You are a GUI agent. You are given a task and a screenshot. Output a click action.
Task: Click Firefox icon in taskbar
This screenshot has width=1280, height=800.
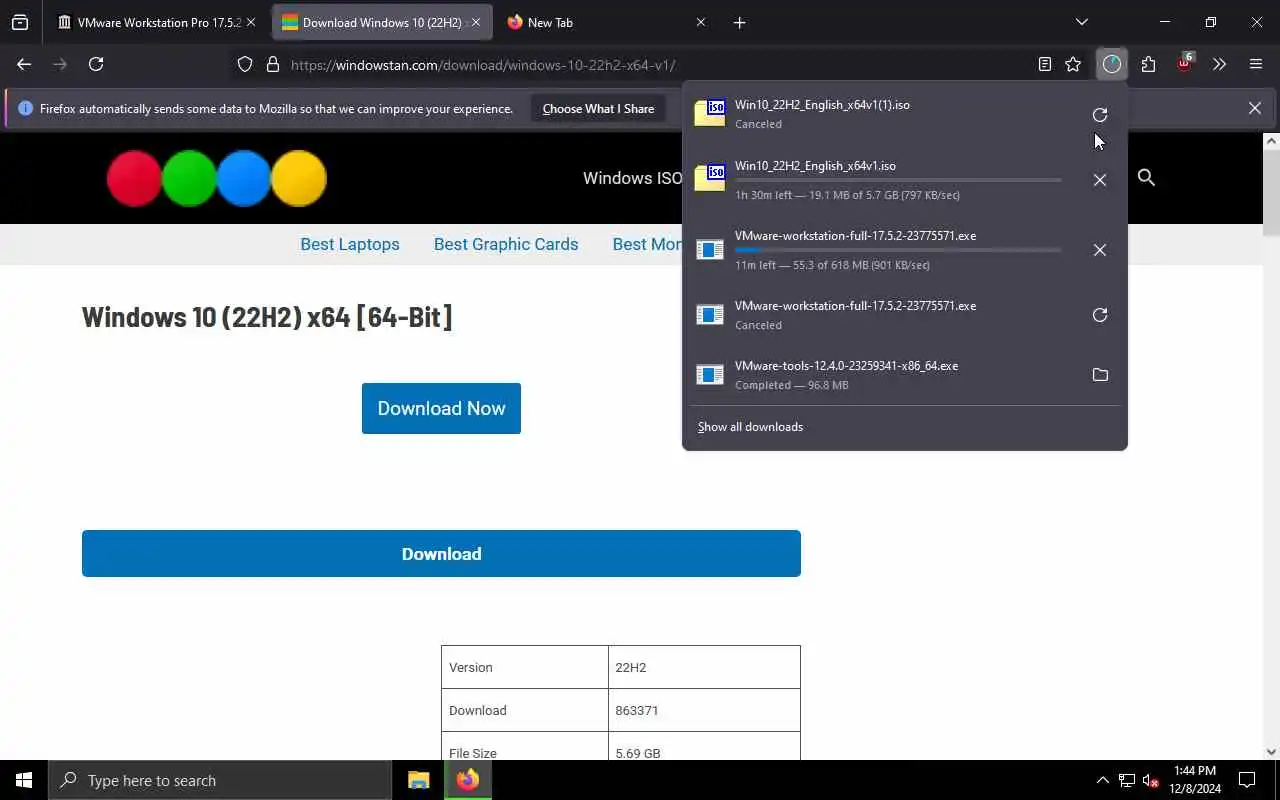(x=468, y=780)
